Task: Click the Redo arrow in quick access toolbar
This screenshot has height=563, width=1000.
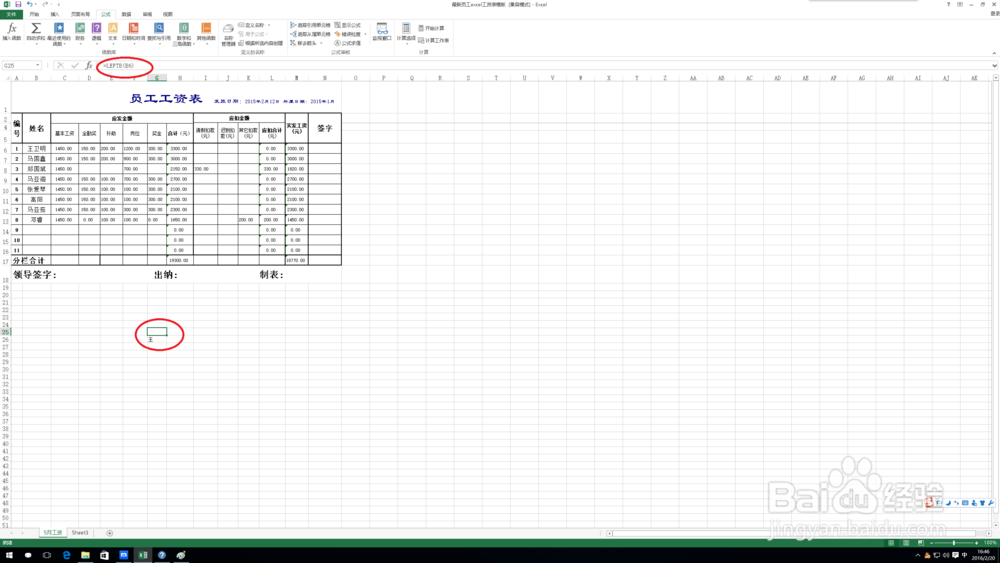Action: [45, 4]
